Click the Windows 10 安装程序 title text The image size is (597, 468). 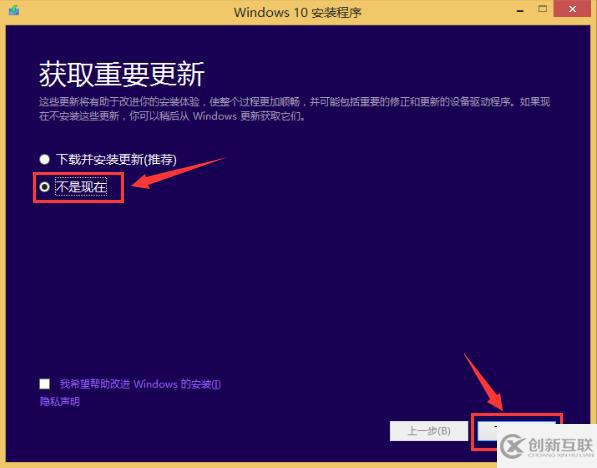pos(297,12)
